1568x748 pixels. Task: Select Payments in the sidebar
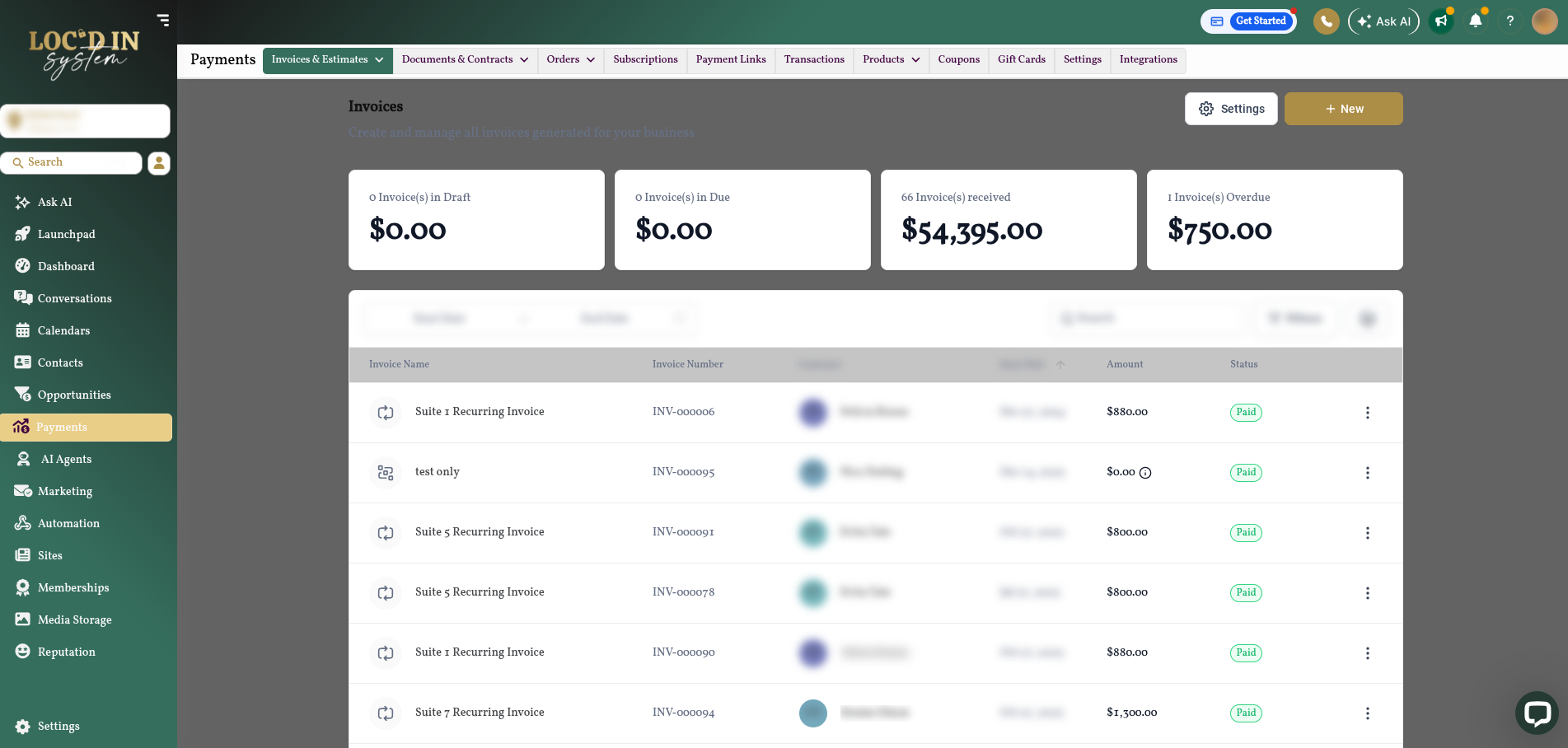[86, 427]
